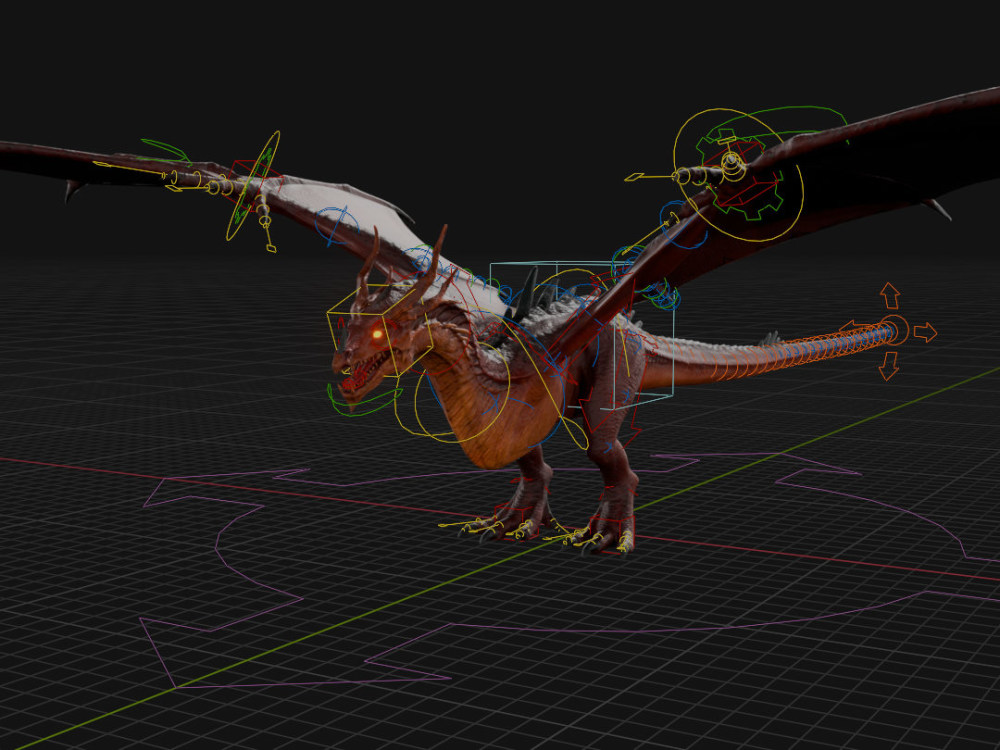The height and width of the screenshot is (750, 1000).
Task: Select yellow diamond arrow near right wing
Action: (x=635, y=177)
